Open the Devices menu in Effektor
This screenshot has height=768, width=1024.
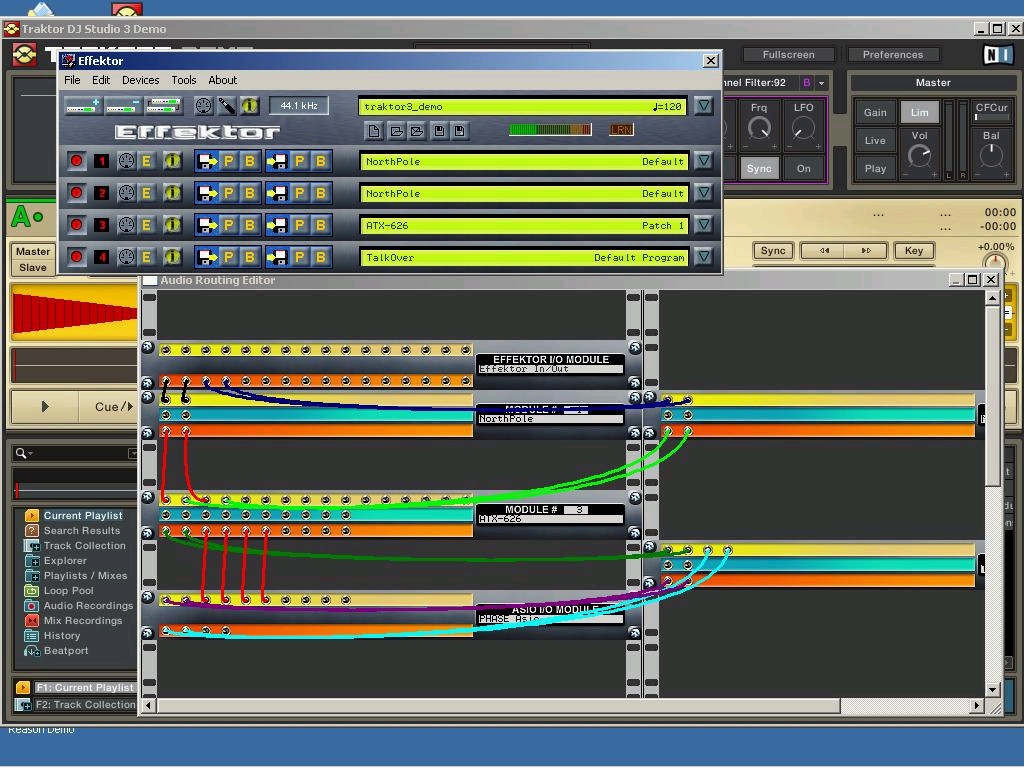(x=140, y=80)
